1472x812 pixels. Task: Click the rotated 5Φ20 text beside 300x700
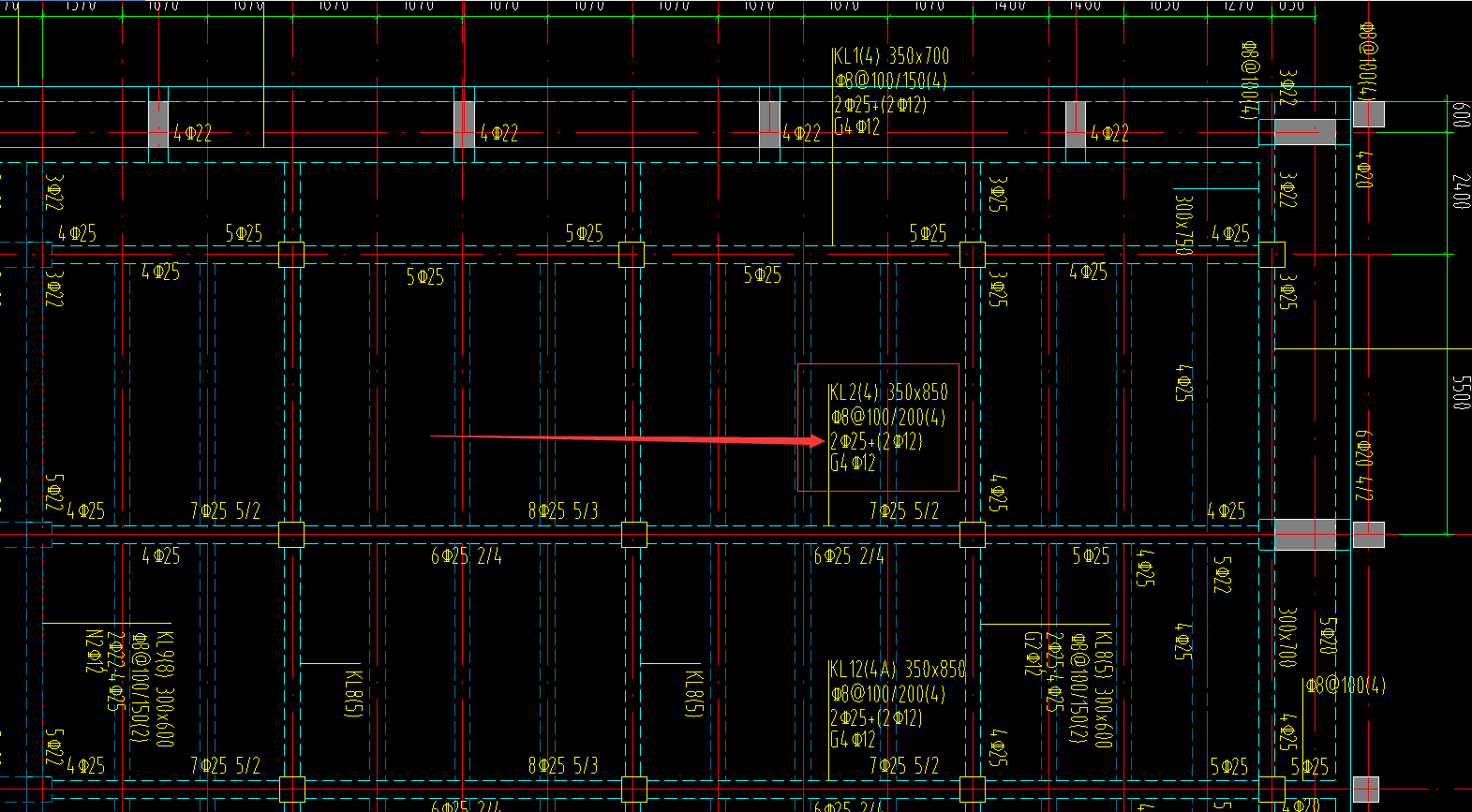[1329, 635]
